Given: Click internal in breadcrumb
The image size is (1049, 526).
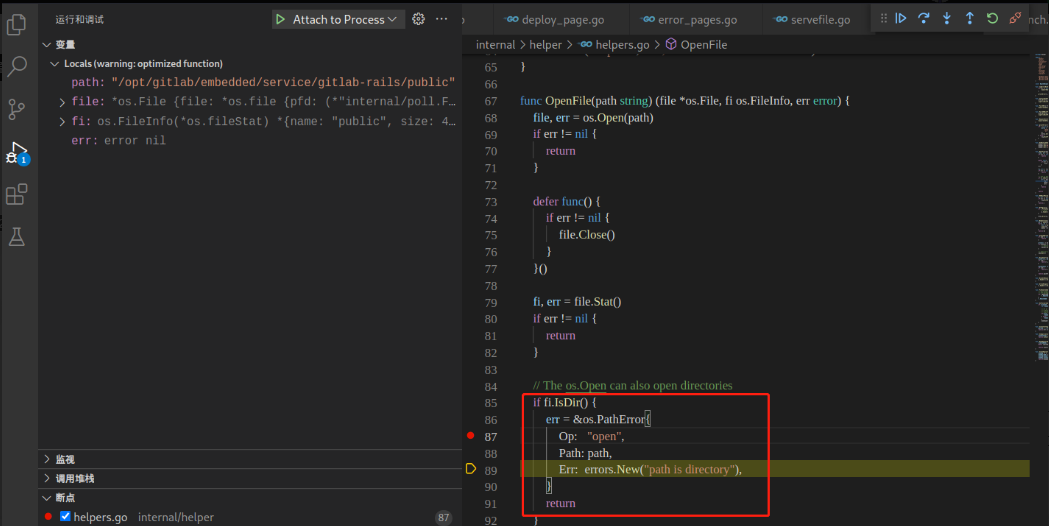Looking at the screenshot, I should coord(495,45).
